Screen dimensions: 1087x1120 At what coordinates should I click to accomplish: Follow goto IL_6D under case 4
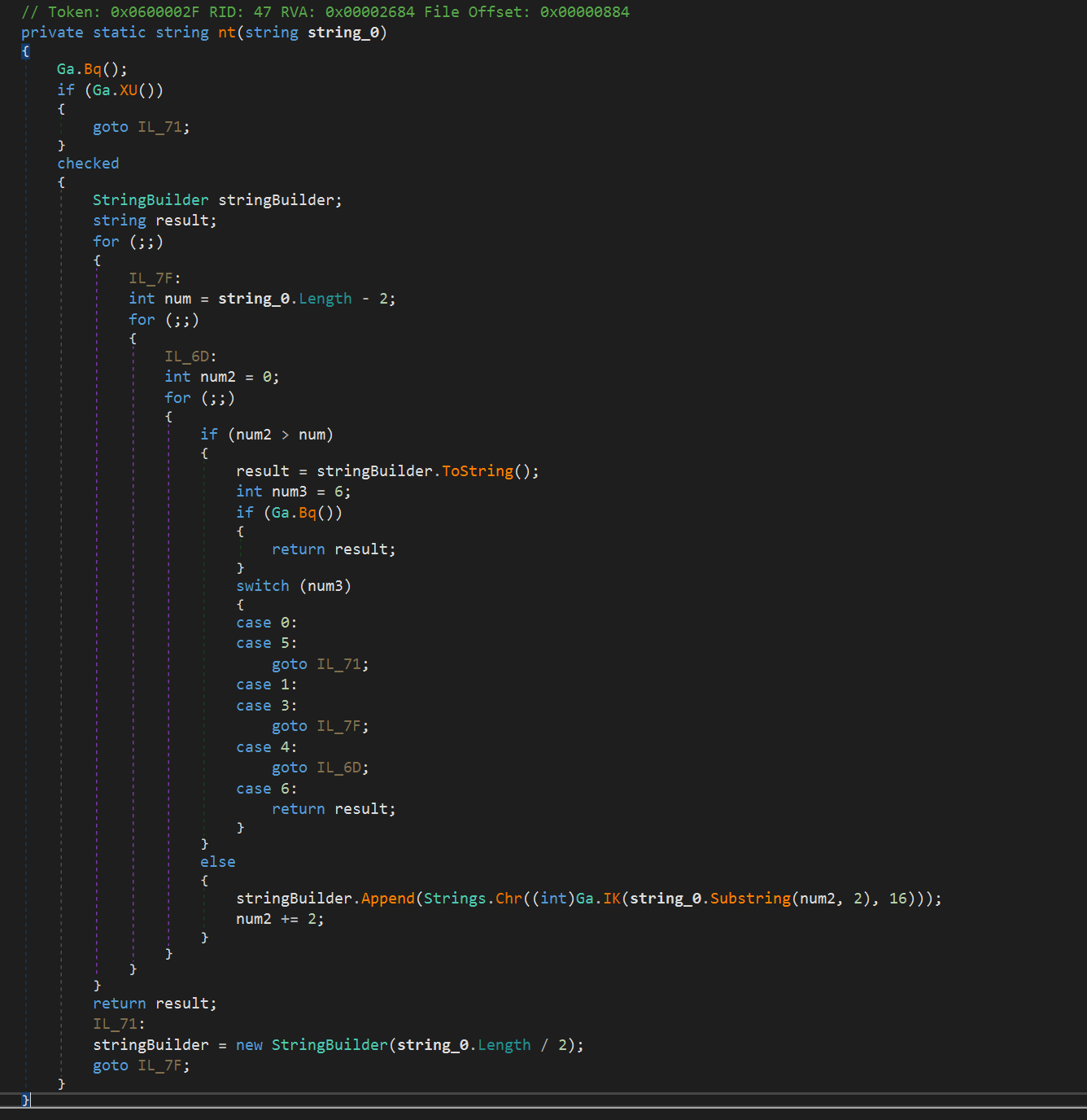[x=338, y=768]
